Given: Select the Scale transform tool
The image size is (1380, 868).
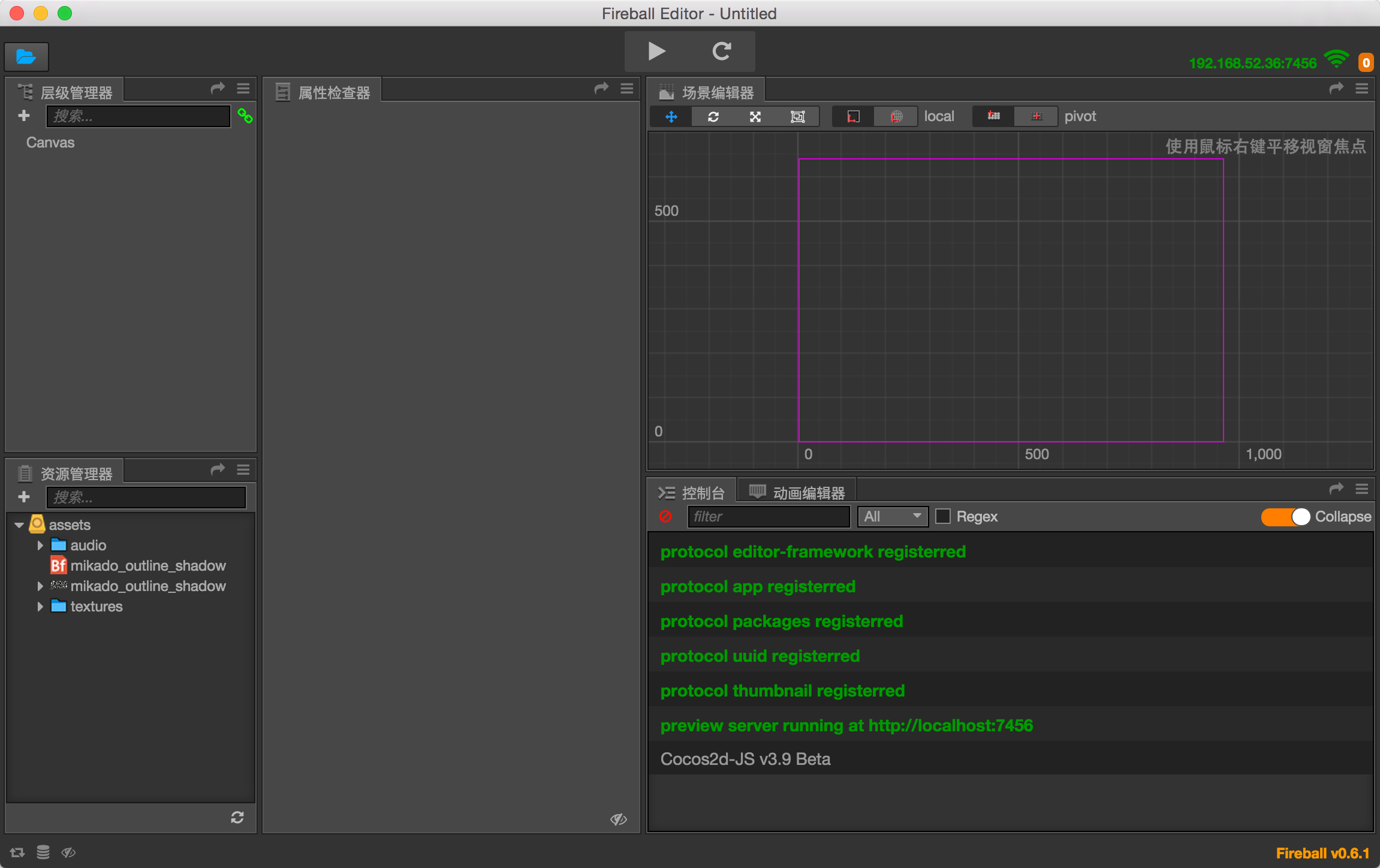Looking at the screenshot, I should (755, 117).
